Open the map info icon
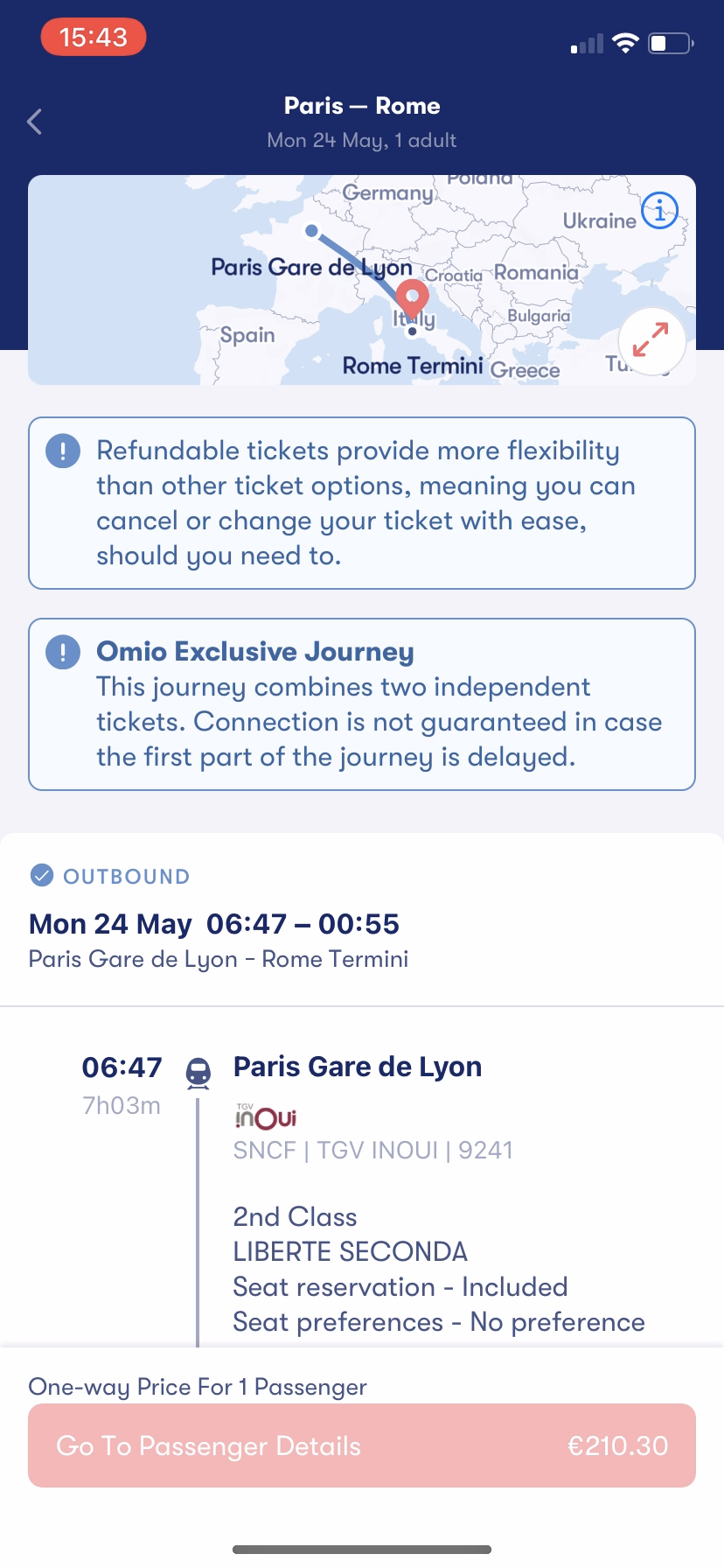This screenshot has width=724, height=1568. pyautogui.click(x=659, y=210)
